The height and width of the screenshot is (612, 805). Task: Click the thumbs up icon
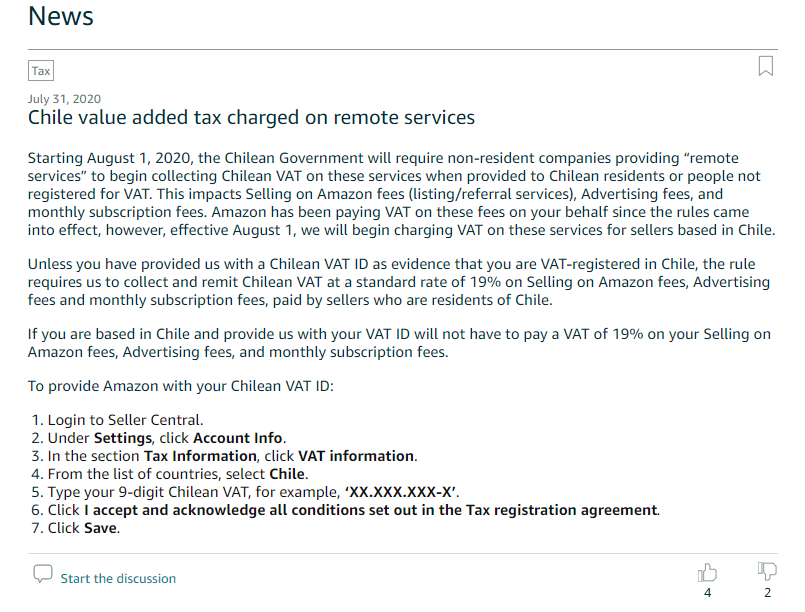pyautogui.click(x=707, y=573)
